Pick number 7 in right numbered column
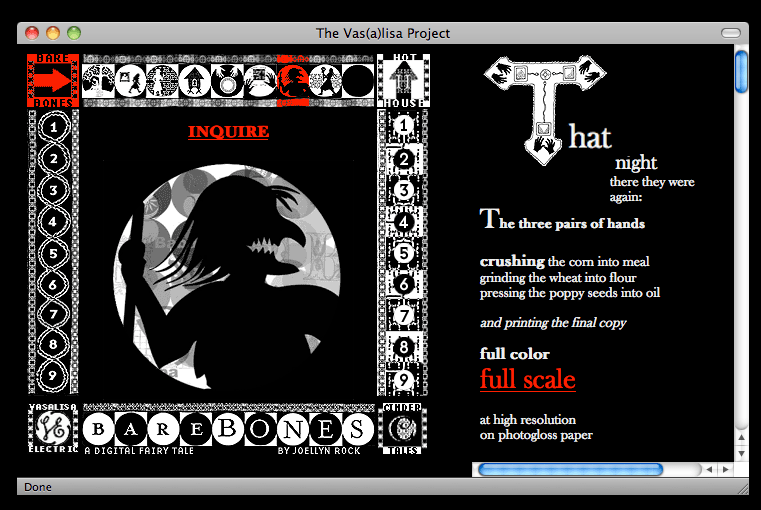The height and width of the screenshot is (510, 761). [402, 316]
